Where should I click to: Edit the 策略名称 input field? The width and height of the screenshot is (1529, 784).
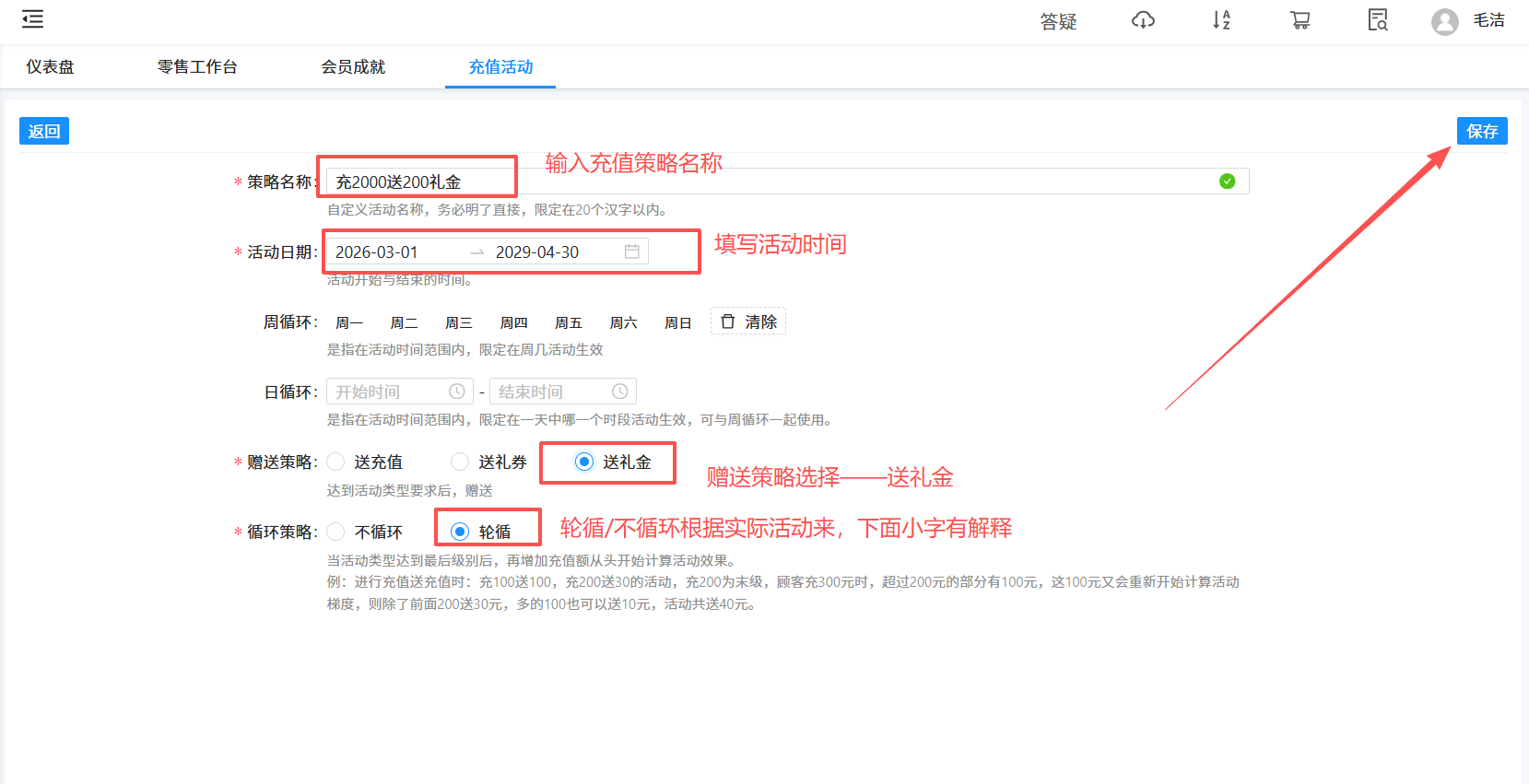pyautogui.click(x=788, y=181)
